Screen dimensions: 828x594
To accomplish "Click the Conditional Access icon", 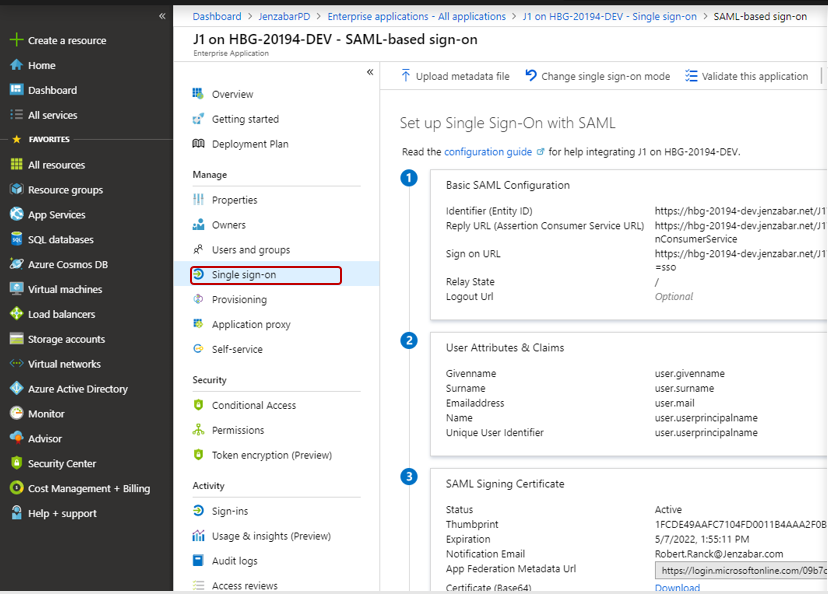I will click(x=199, y=405).
